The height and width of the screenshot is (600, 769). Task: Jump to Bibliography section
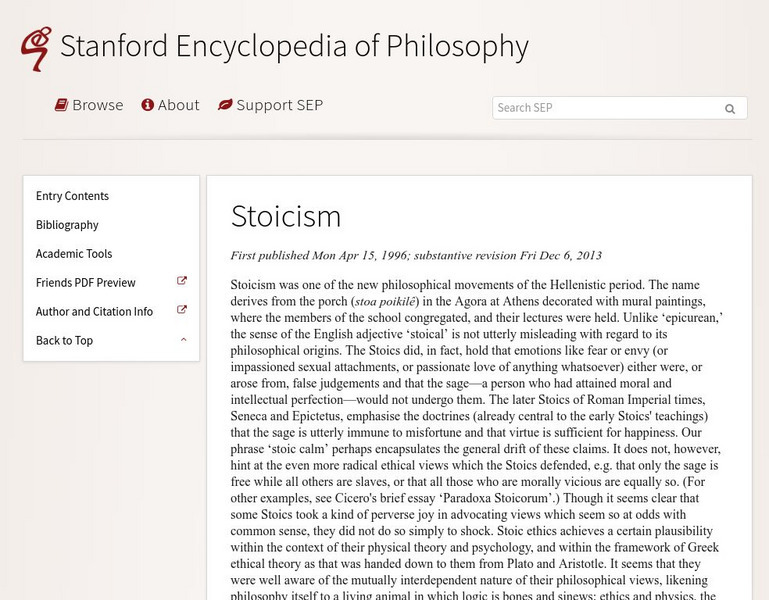pyautogui.click(x=67, y=225)
